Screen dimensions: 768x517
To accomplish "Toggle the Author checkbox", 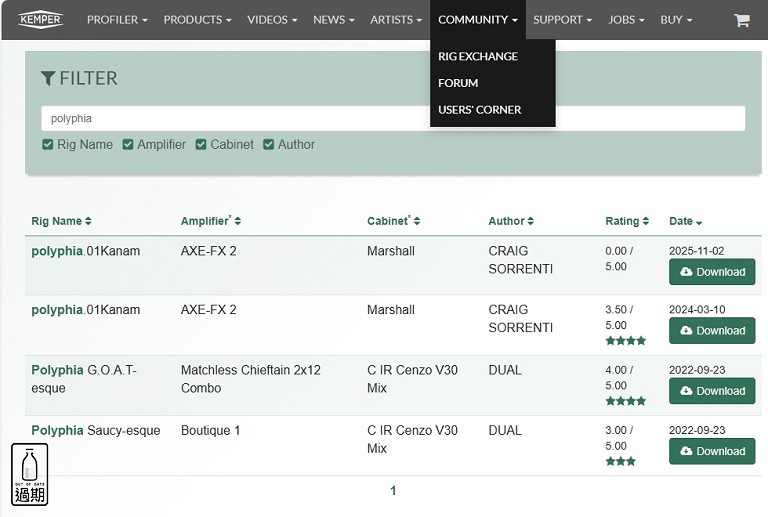I will (268, 144).
